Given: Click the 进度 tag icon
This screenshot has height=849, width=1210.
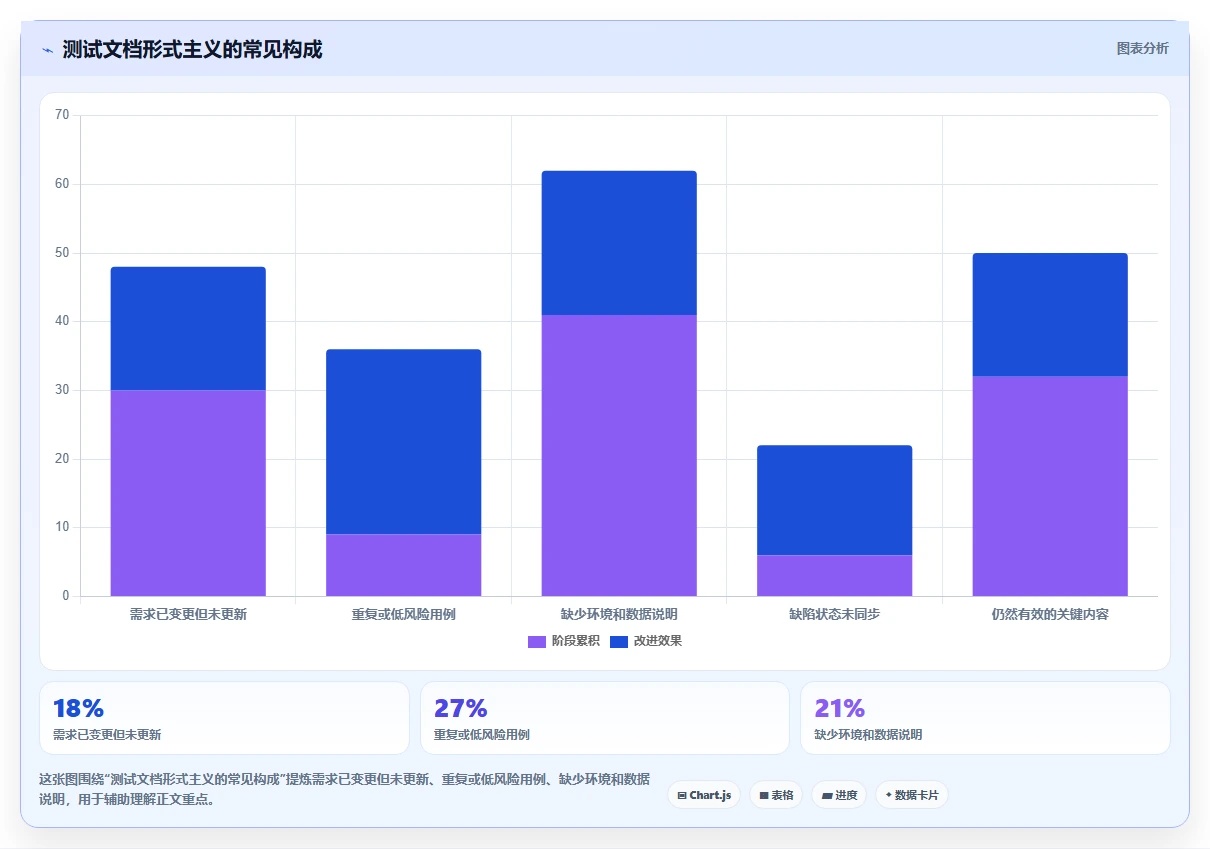Looking at the screenshot, I should pos(827,796).
